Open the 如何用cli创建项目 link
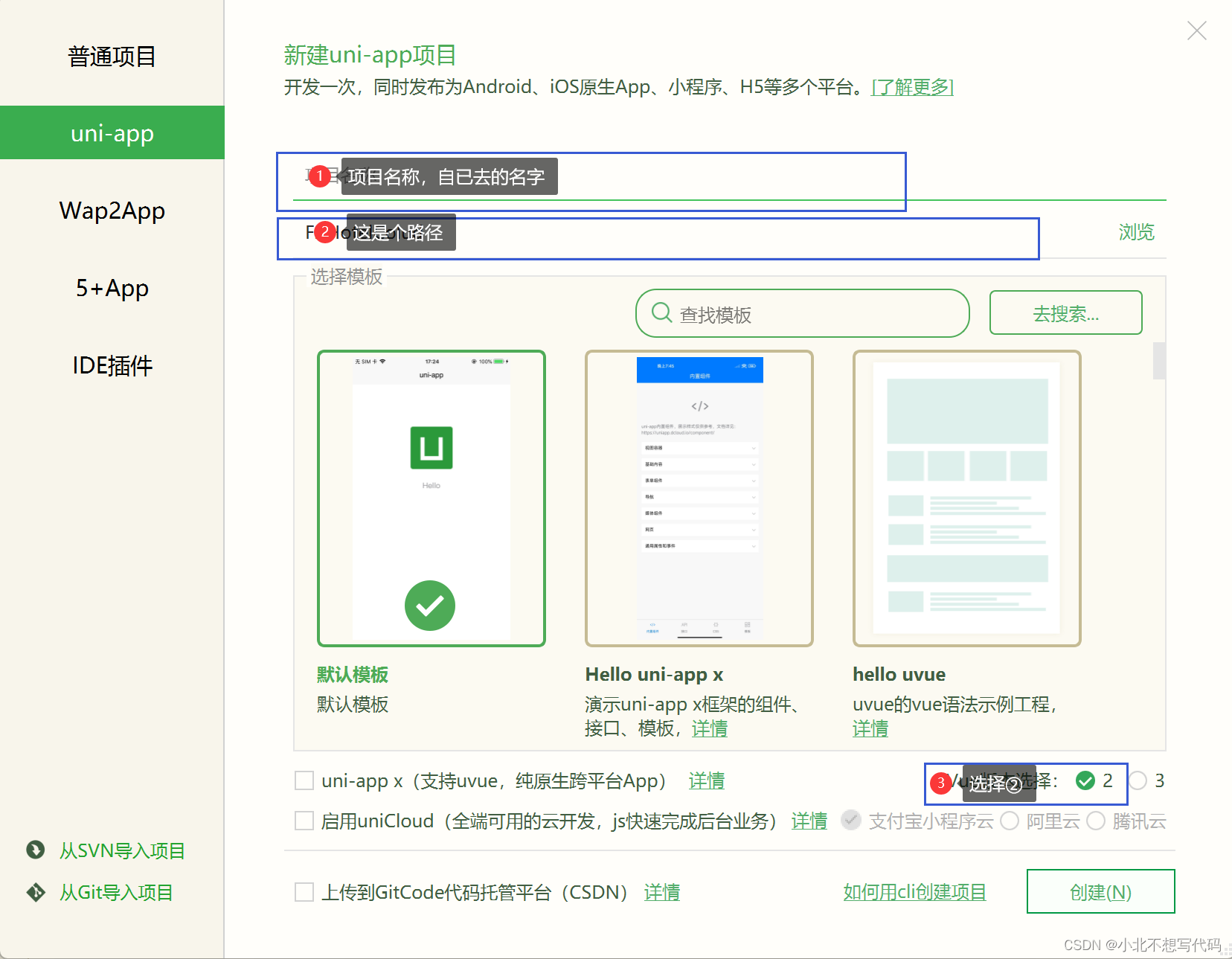The width and height of the screenshot is (1232, 959). (914, 891)
